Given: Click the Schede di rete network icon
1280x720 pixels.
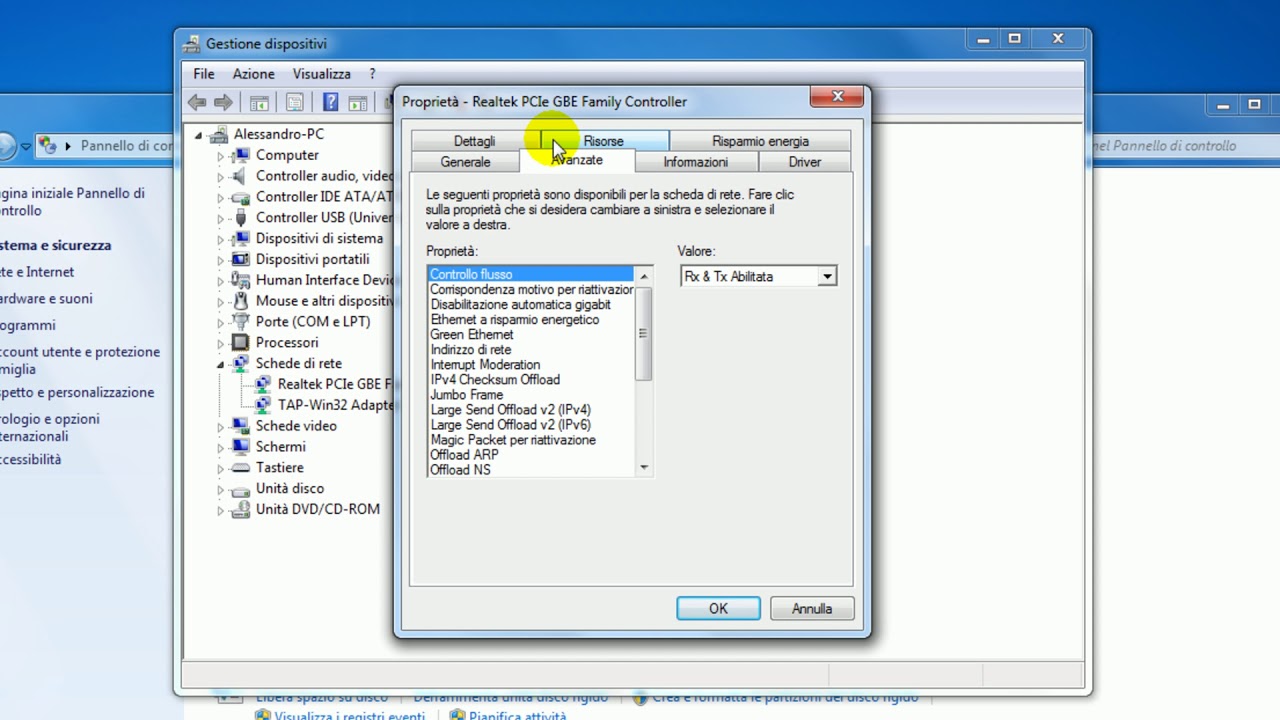Looking at the screenshot, I should coord(240,363).
